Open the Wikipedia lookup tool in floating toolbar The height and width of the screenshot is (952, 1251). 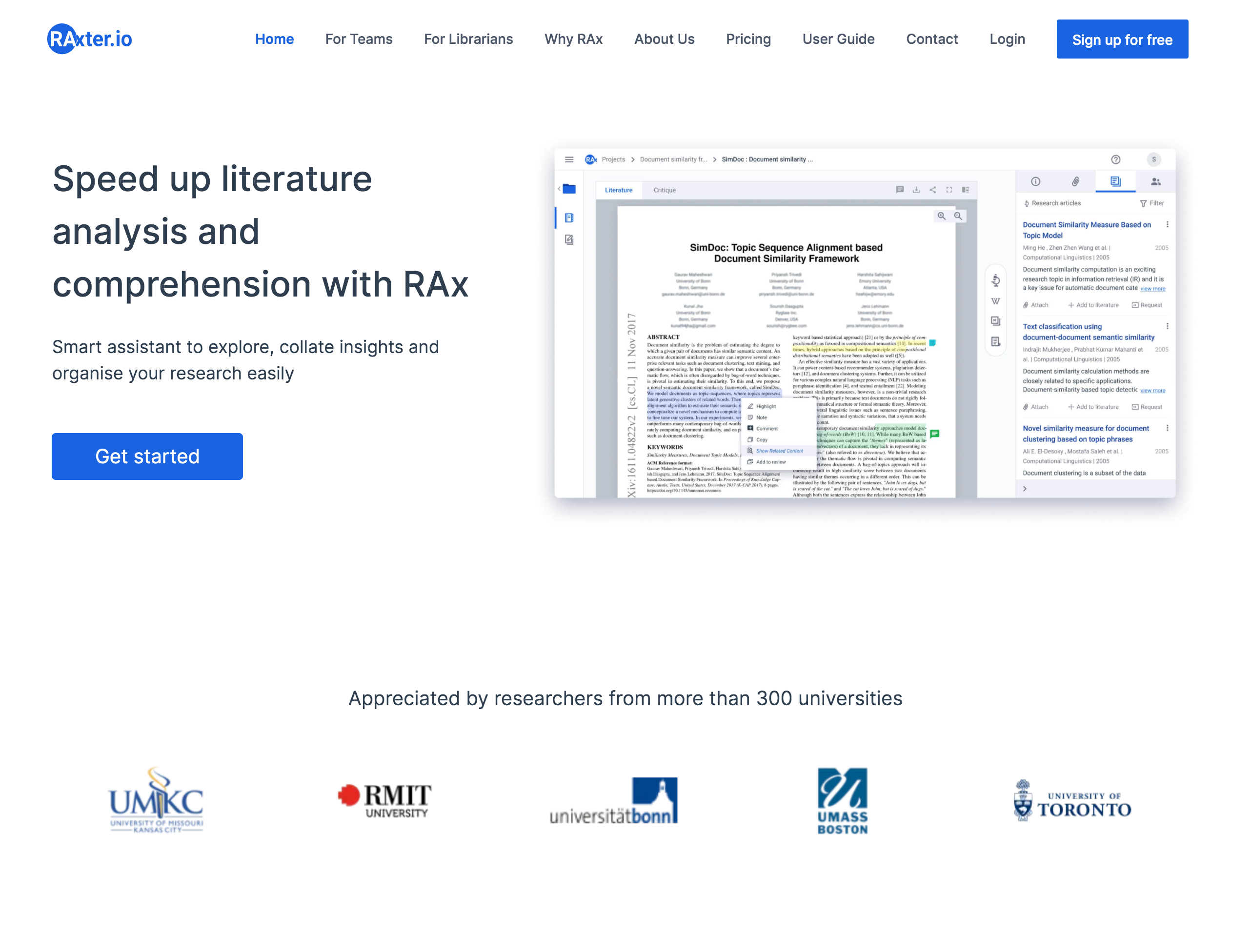point(995,301)
